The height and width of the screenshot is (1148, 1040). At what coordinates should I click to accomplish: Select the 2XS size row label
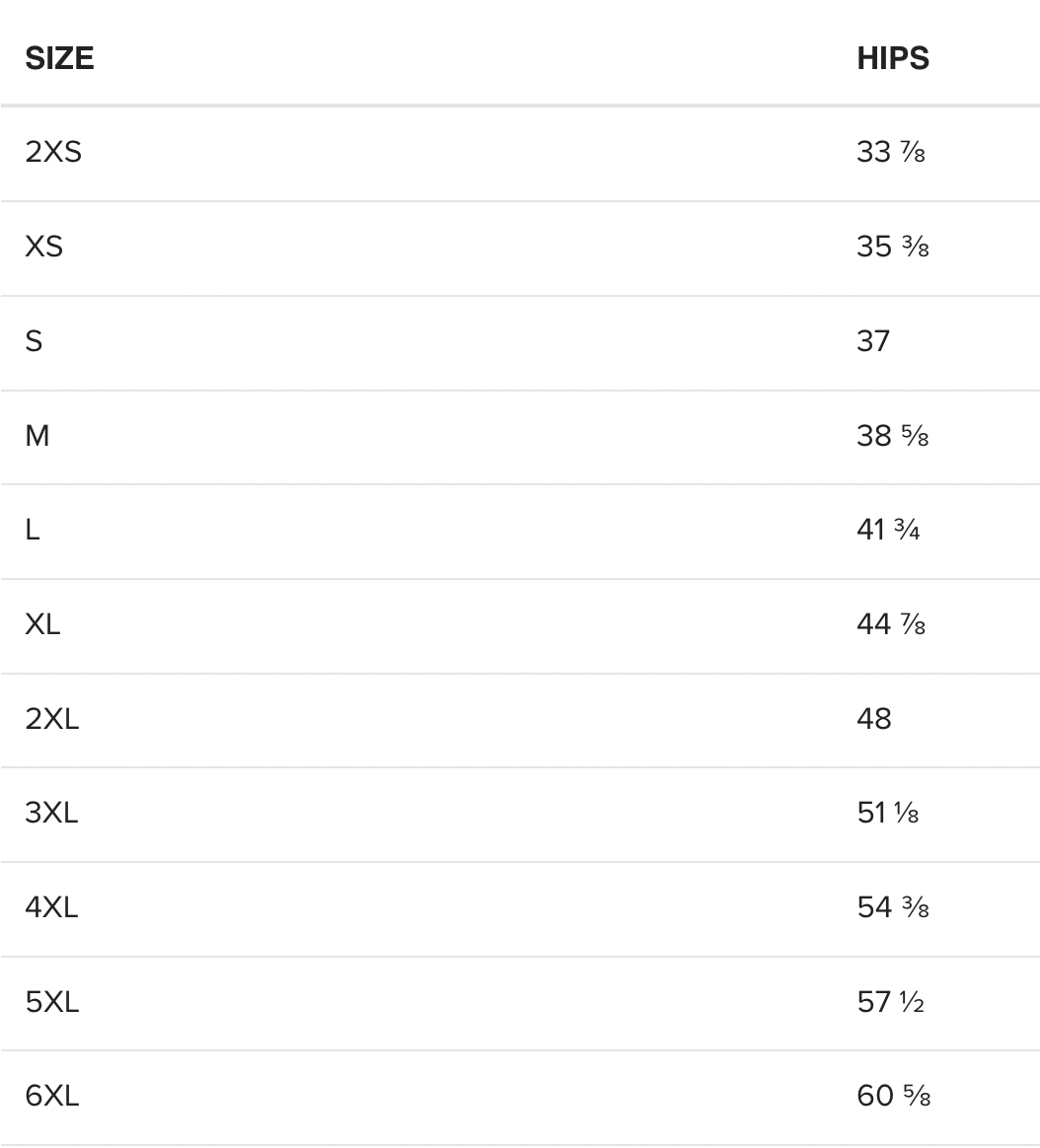[53, 153]
